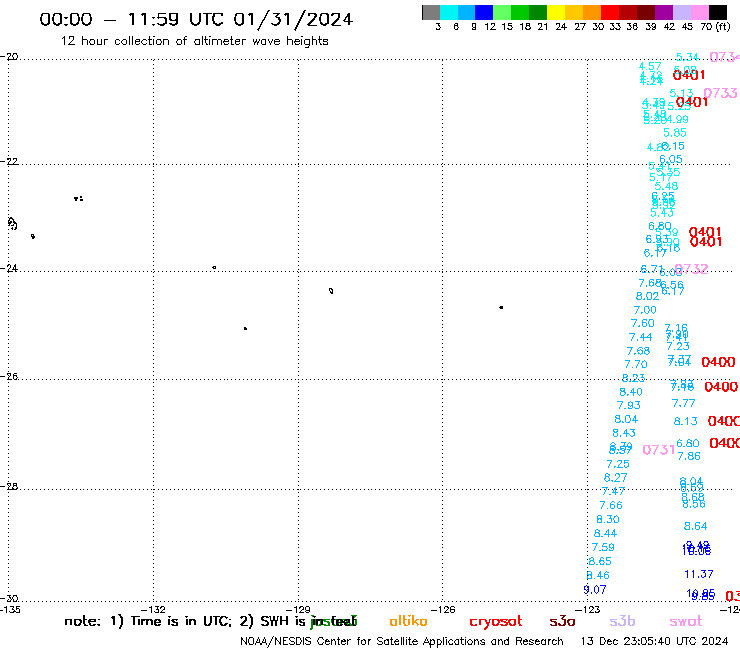The image size is (740, 650).
Task: Click the wave height value '8.40'
Action: [631, 392]
